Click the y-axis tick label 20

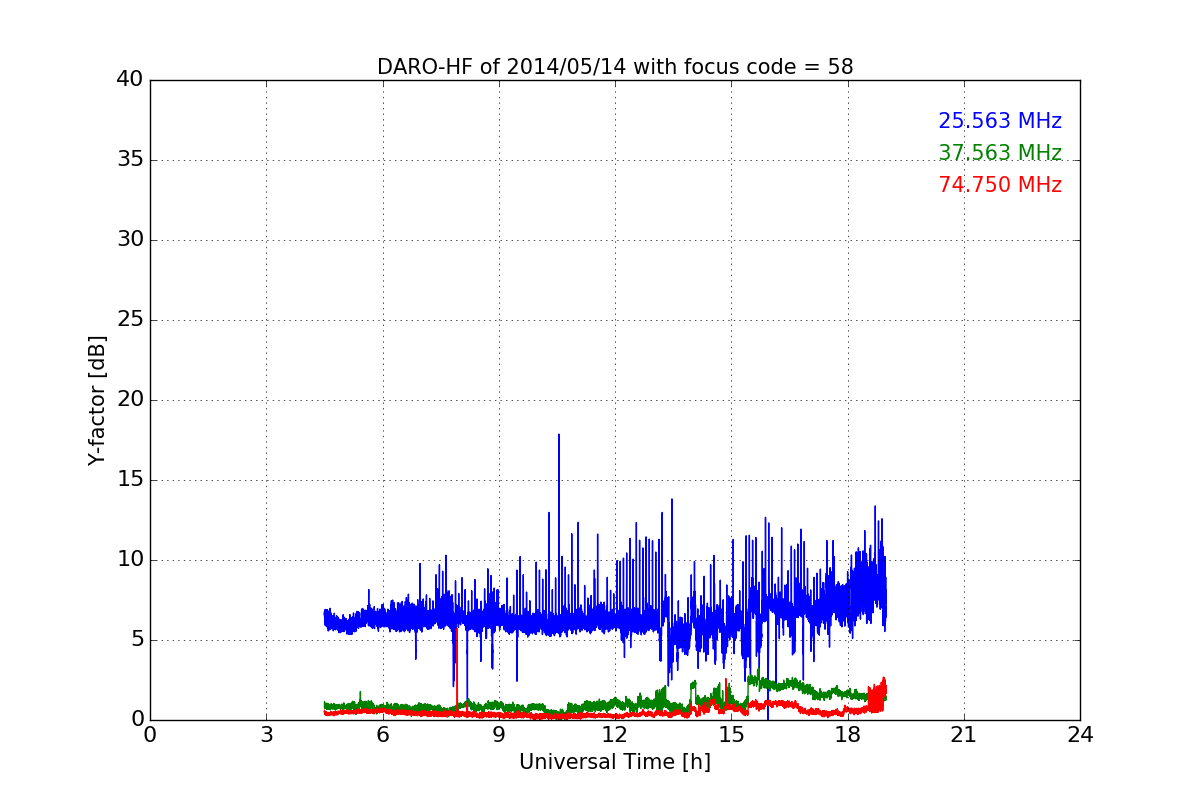[130, 400]
